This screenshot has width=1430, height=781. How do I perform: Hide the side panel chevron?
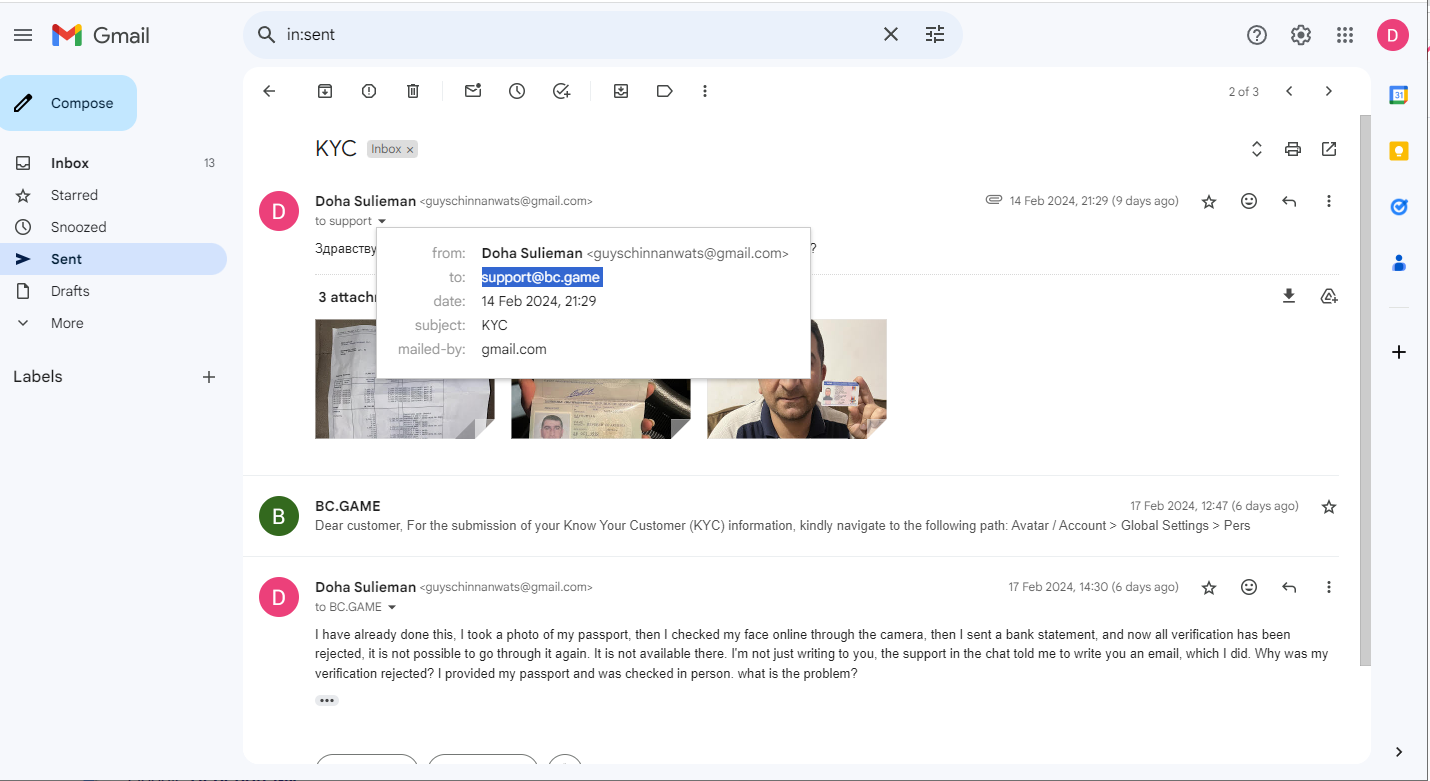tap(1399, 752)
